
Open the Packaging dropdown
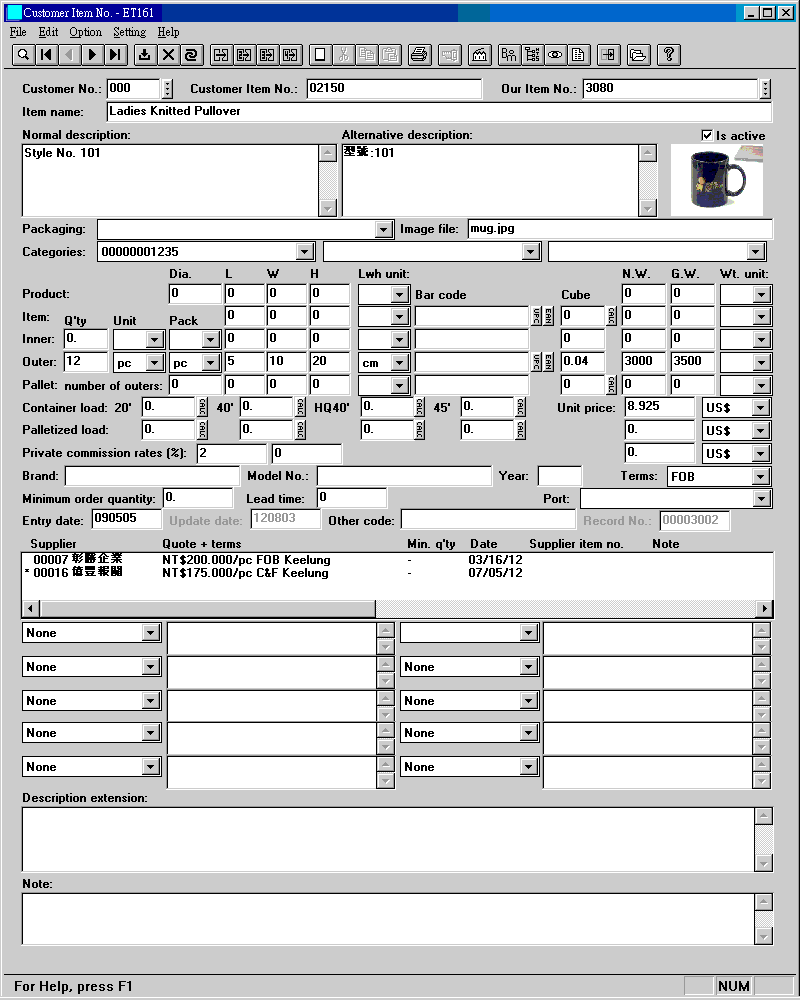coord(383,230)
